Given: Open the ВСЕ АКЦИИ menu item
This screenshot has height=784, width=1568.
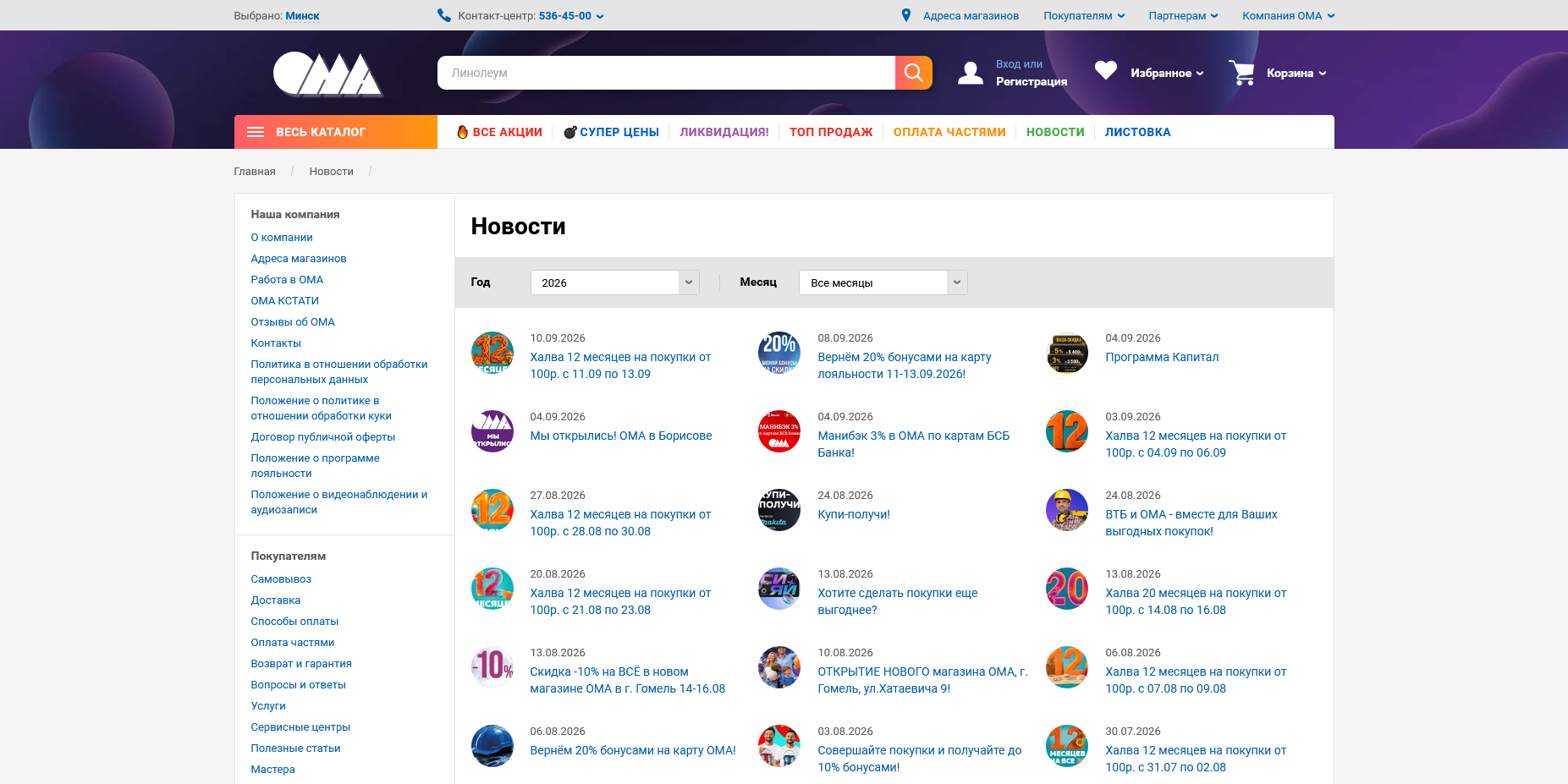Looking at the screenshot, I should click(499, 132).
